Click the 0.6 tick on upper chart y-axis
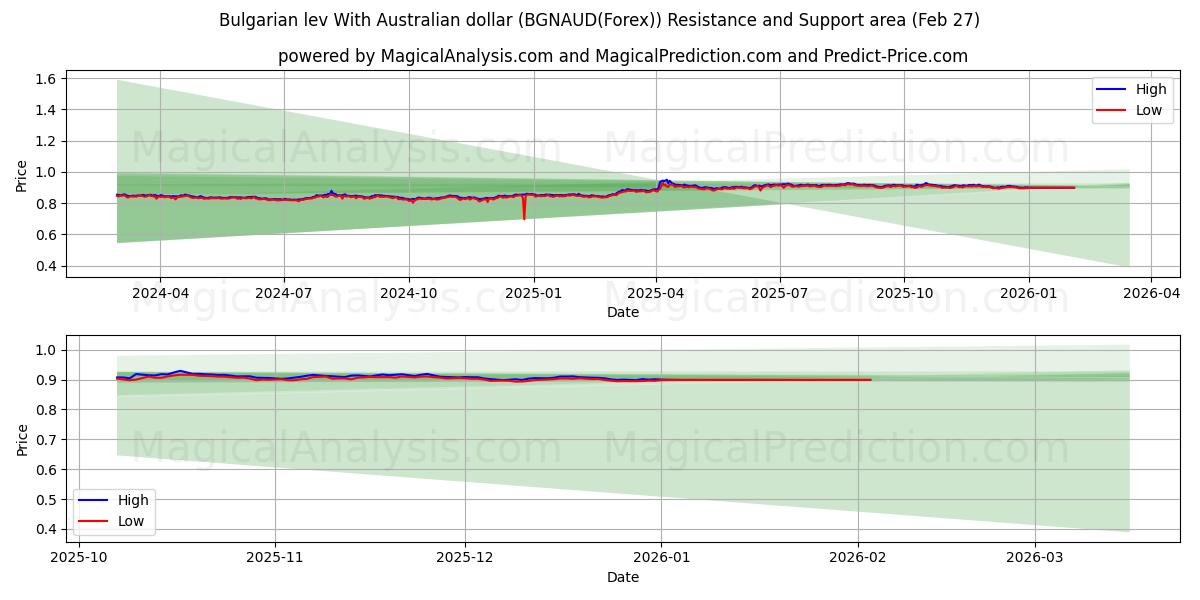Image resolution: width=1200 pixels, height=600 pixels. 47,235
